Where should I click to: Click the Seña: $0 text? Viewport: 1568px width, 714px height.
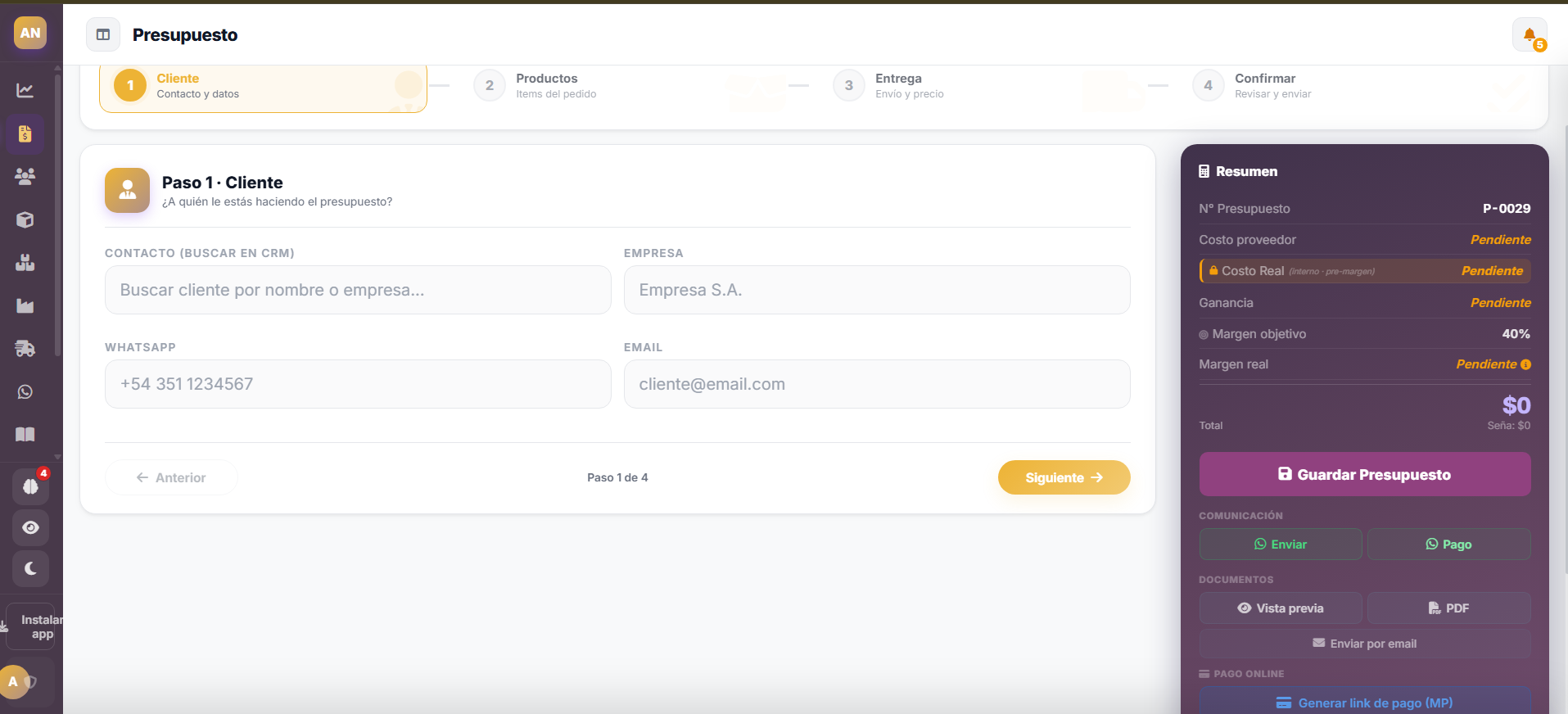click(x=1509, y=425)
